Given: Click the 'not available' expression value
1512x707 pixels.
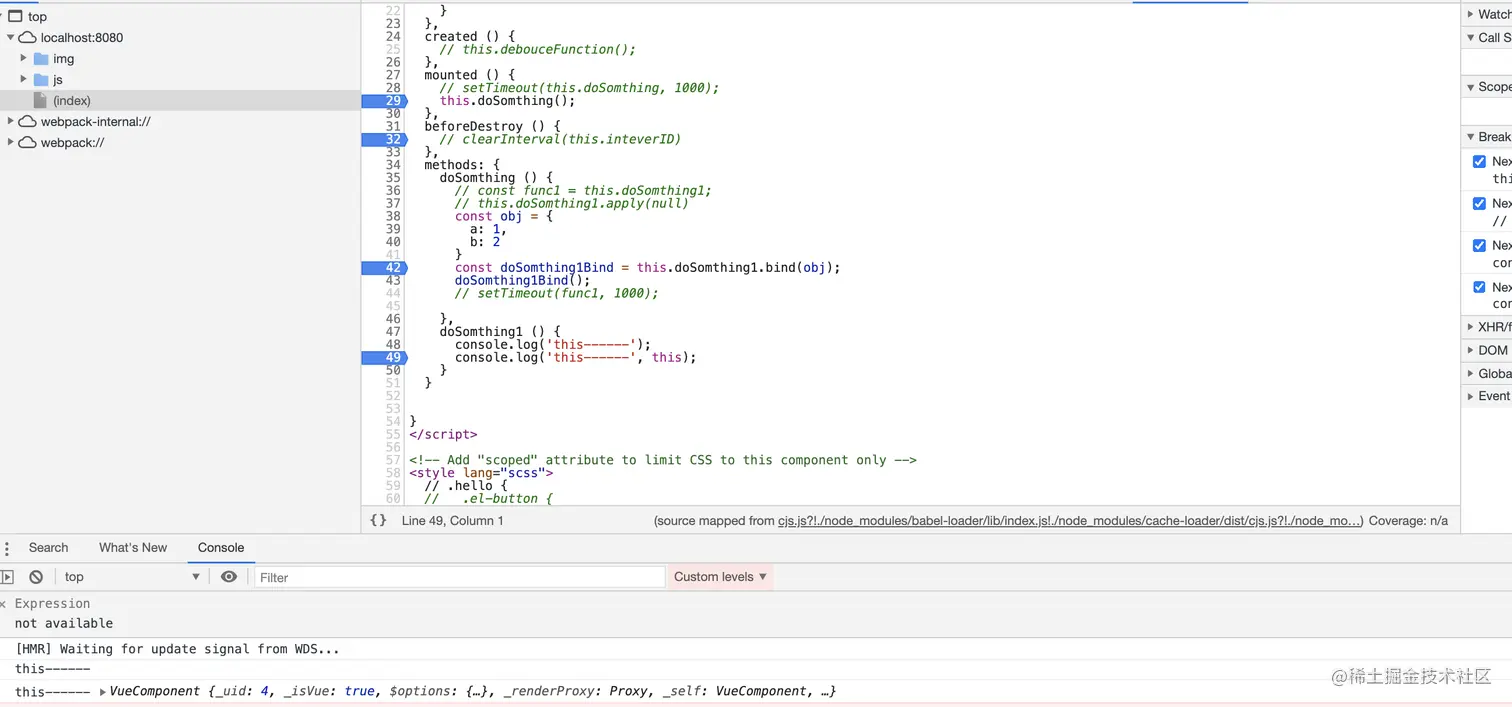Looking at the screenshot, I should point(64,623).
